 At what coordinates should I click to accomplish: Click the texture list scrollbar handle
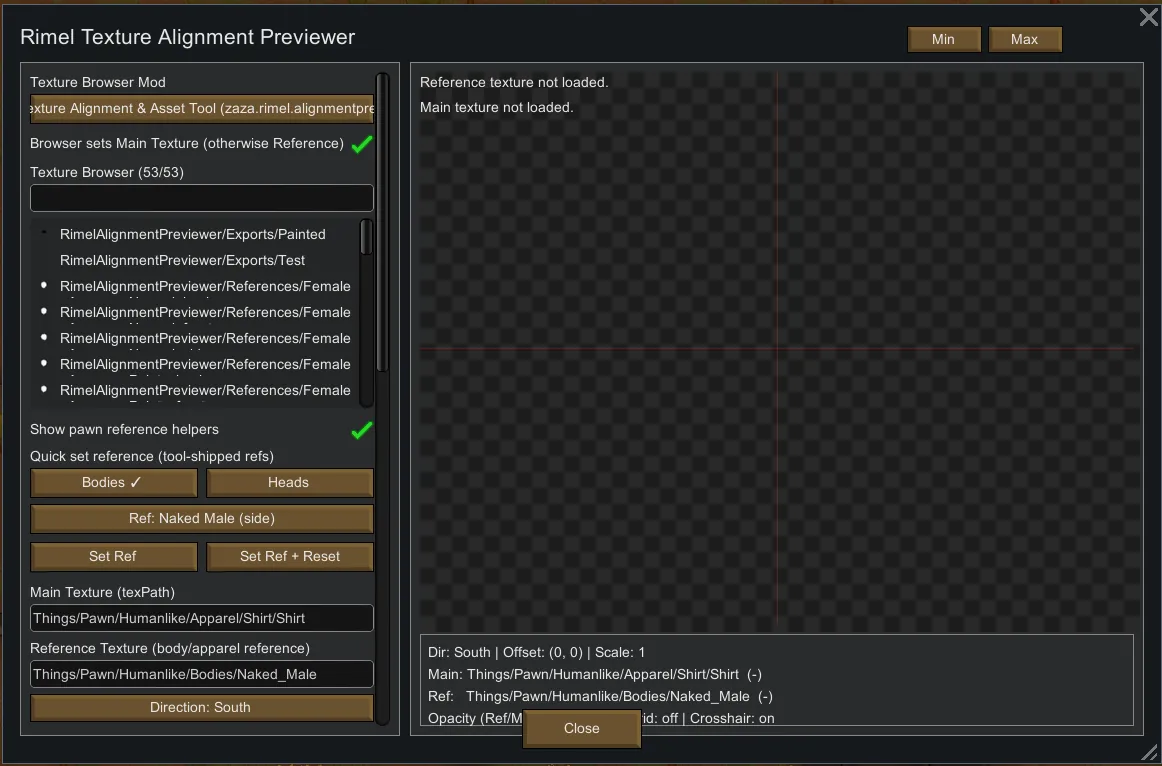366,238
